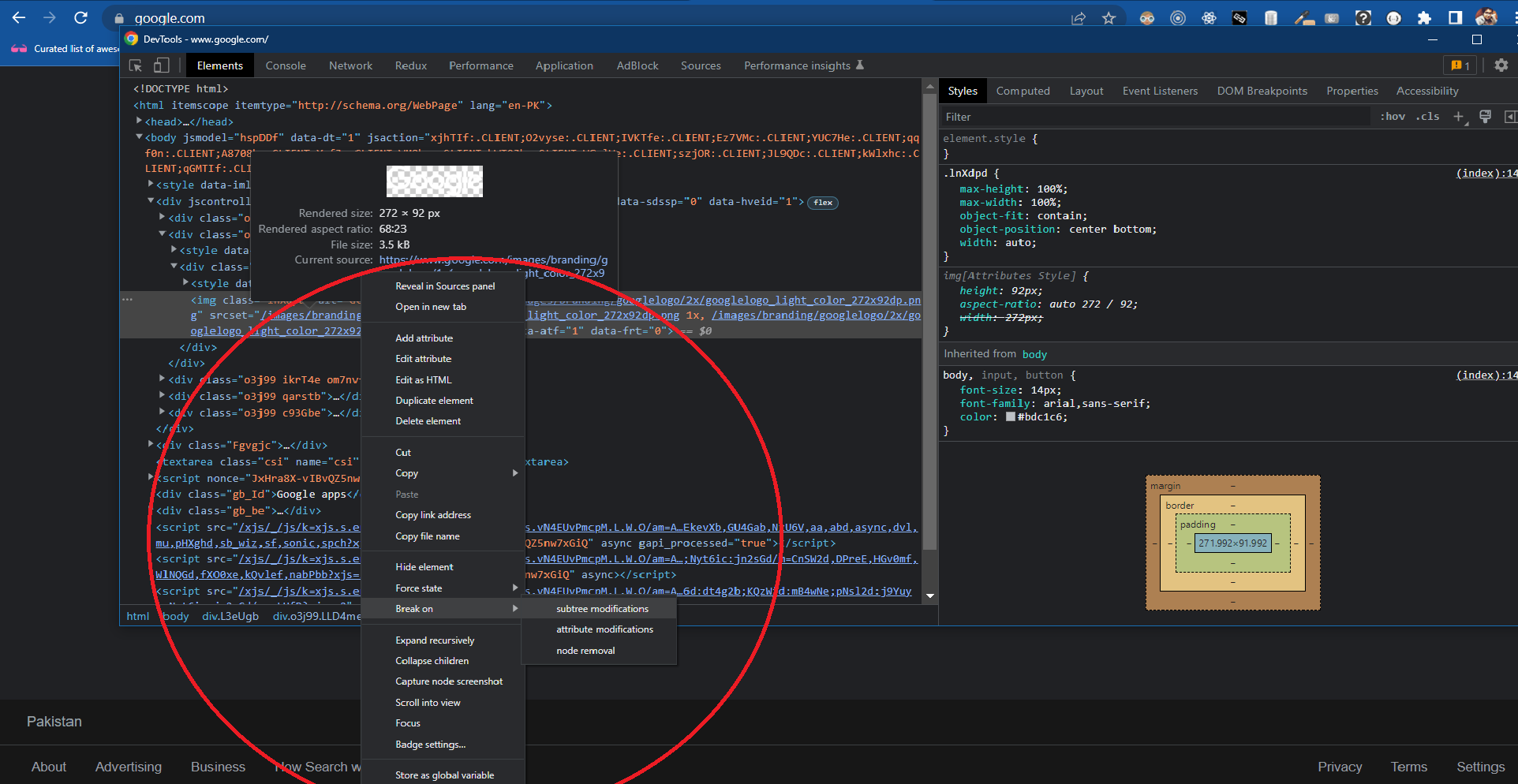The width and height of the screenshot is (1518, 784).
Task: Toggle element rendering emulations paintbrush icon
Action: click(x=1485, y=117)
